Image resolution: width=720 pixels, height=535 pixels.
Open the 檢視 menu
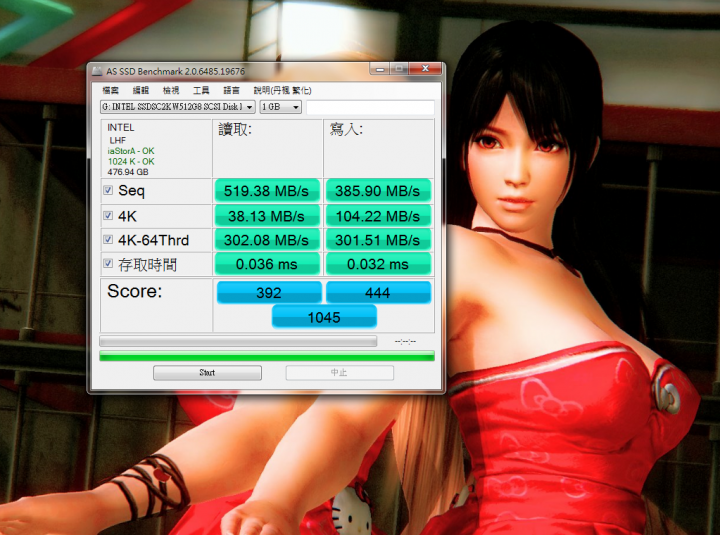pos(171,90)
